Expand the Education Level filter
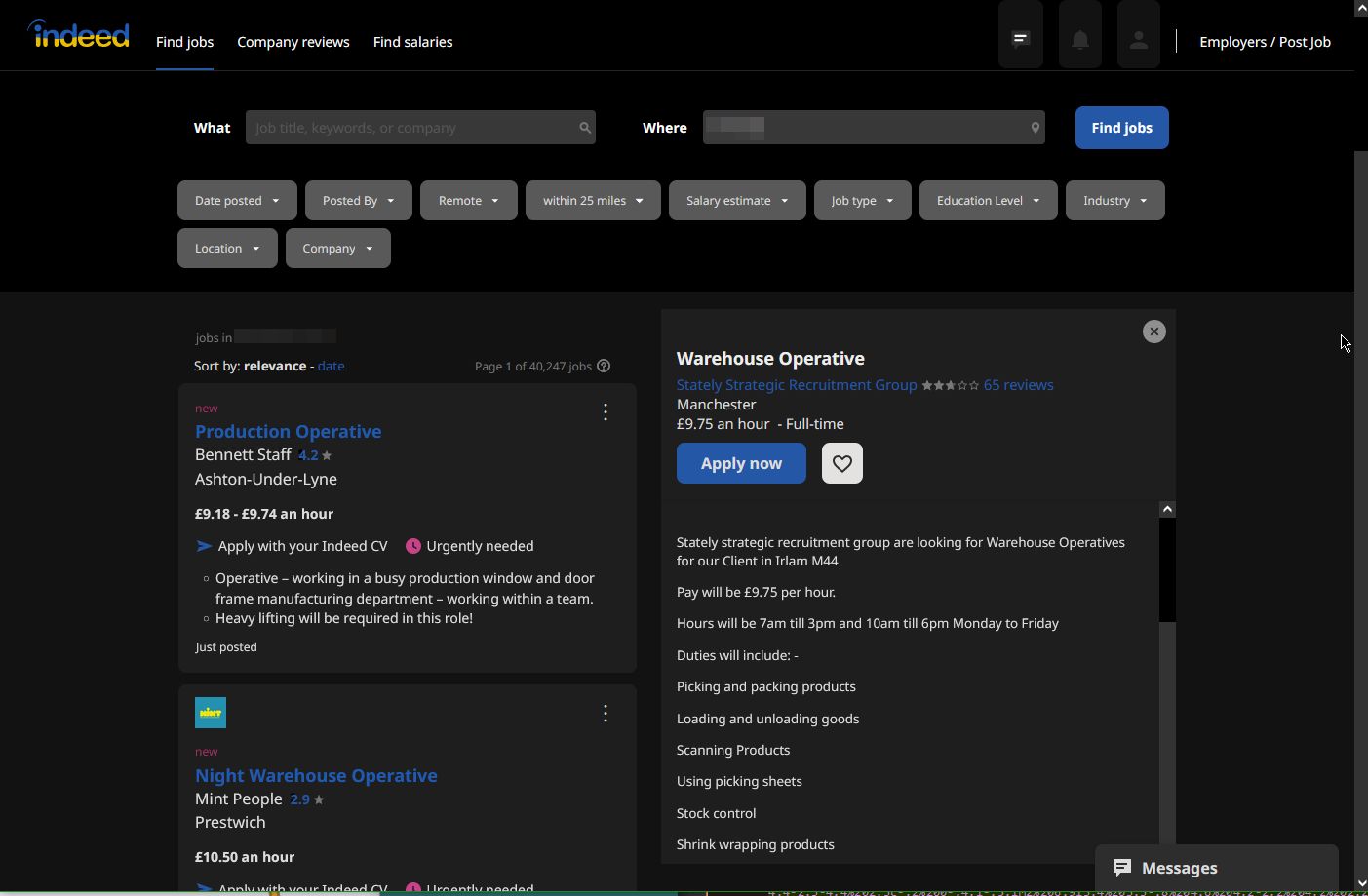This screenshot has height=896, width=1368. pyautogui.click(x=989, y=201)
